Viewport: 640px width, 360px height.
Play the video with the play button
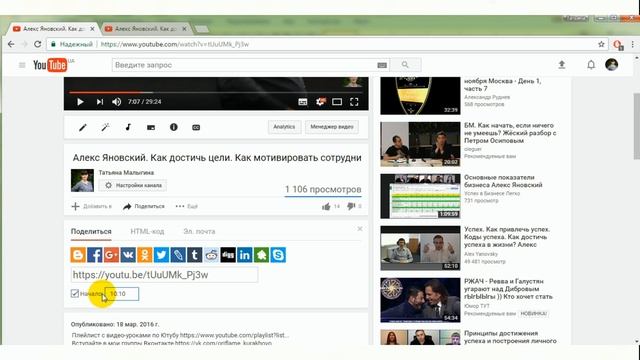click(80, 102)
